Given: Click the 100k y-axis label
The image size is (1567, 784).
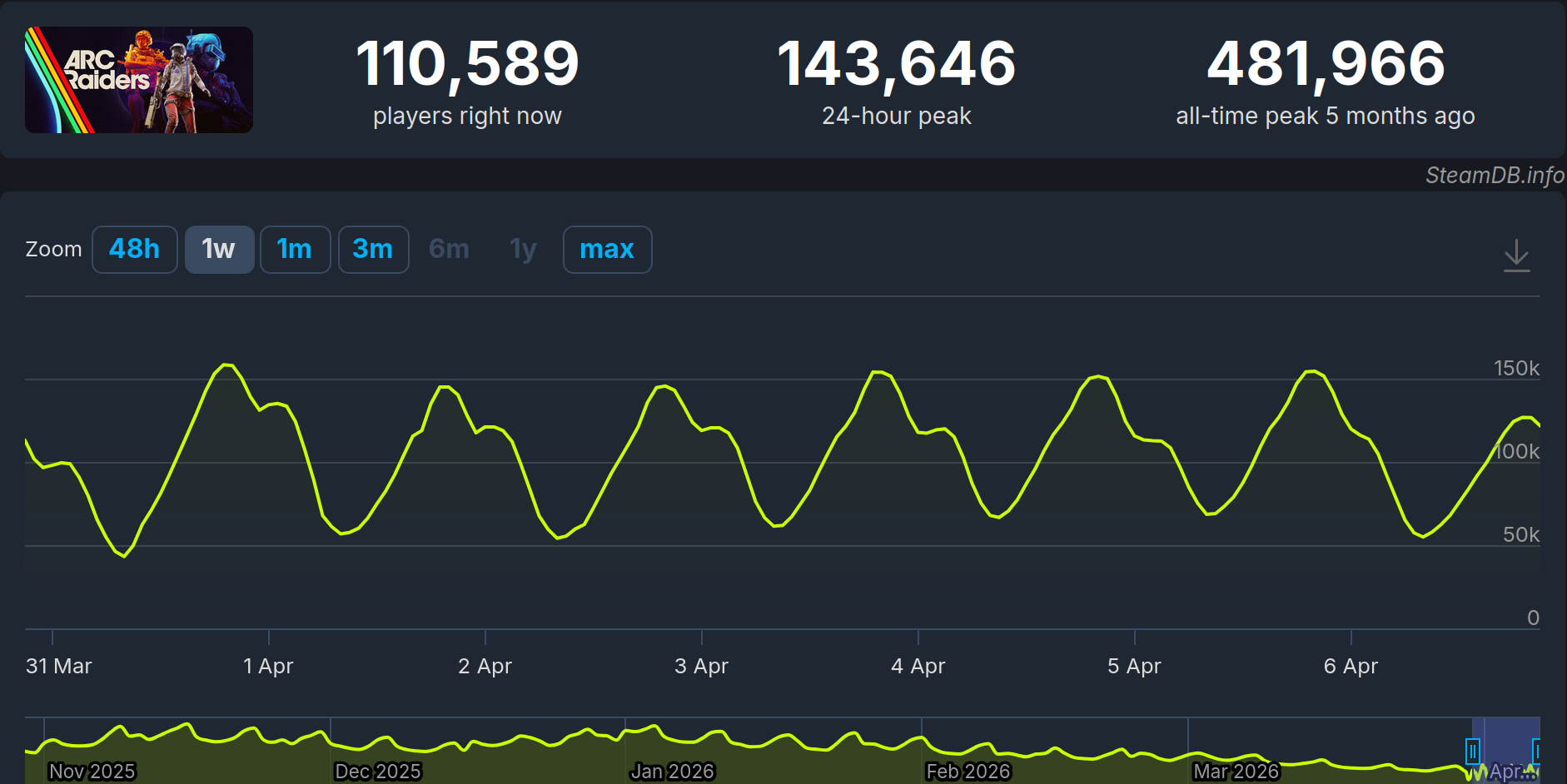Looking at the screenshot, I should point(1517,451).
